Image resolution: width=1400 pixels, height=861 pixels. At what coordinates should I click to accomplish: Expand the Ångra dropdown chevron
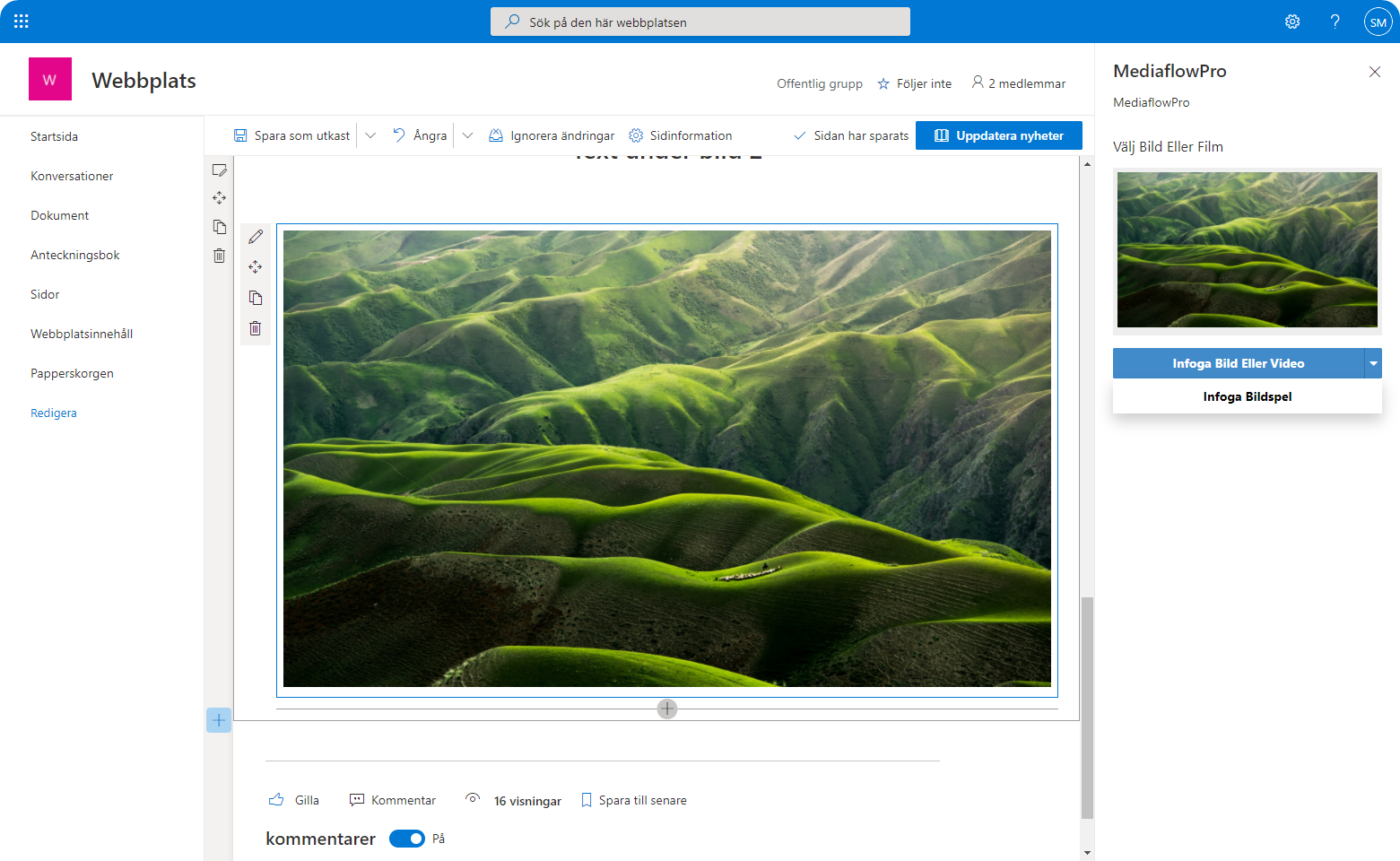[x=467, y=135]
